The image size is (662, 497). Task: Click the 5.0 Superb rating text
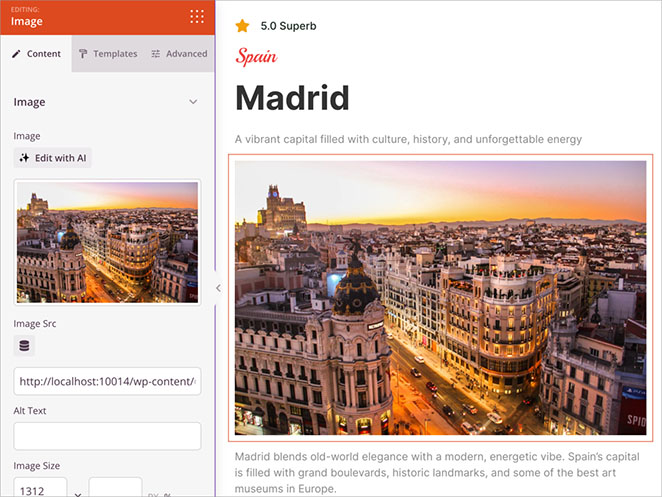pos(288,26)
